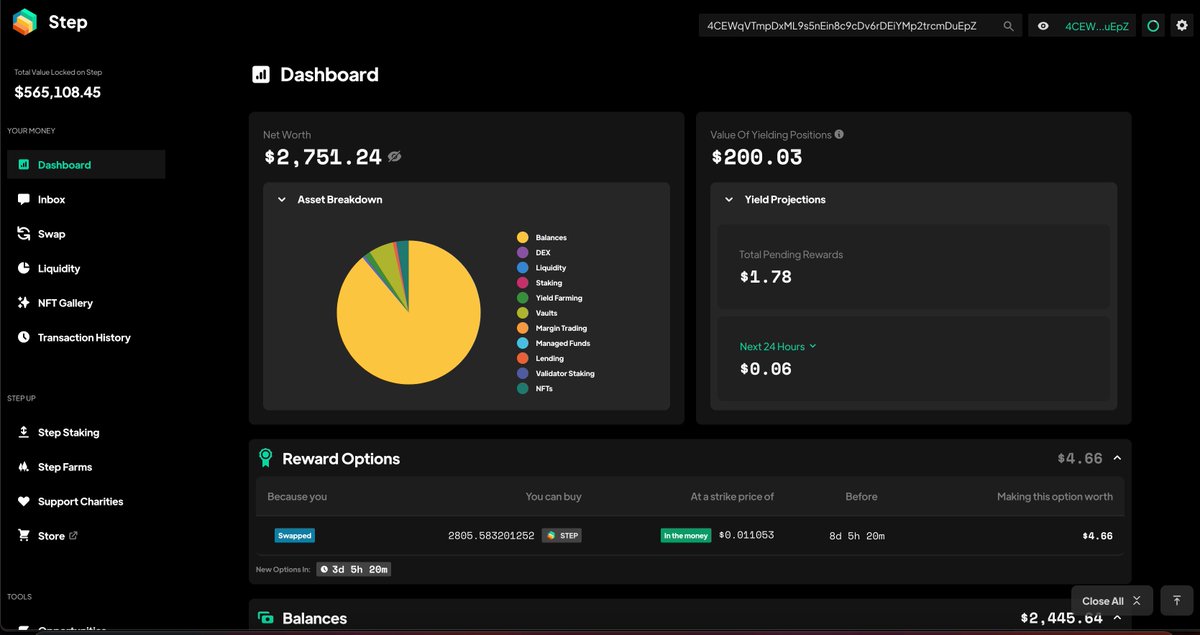Click the STEP token badge
This screenshot has height=635, width=1200.
562,535
